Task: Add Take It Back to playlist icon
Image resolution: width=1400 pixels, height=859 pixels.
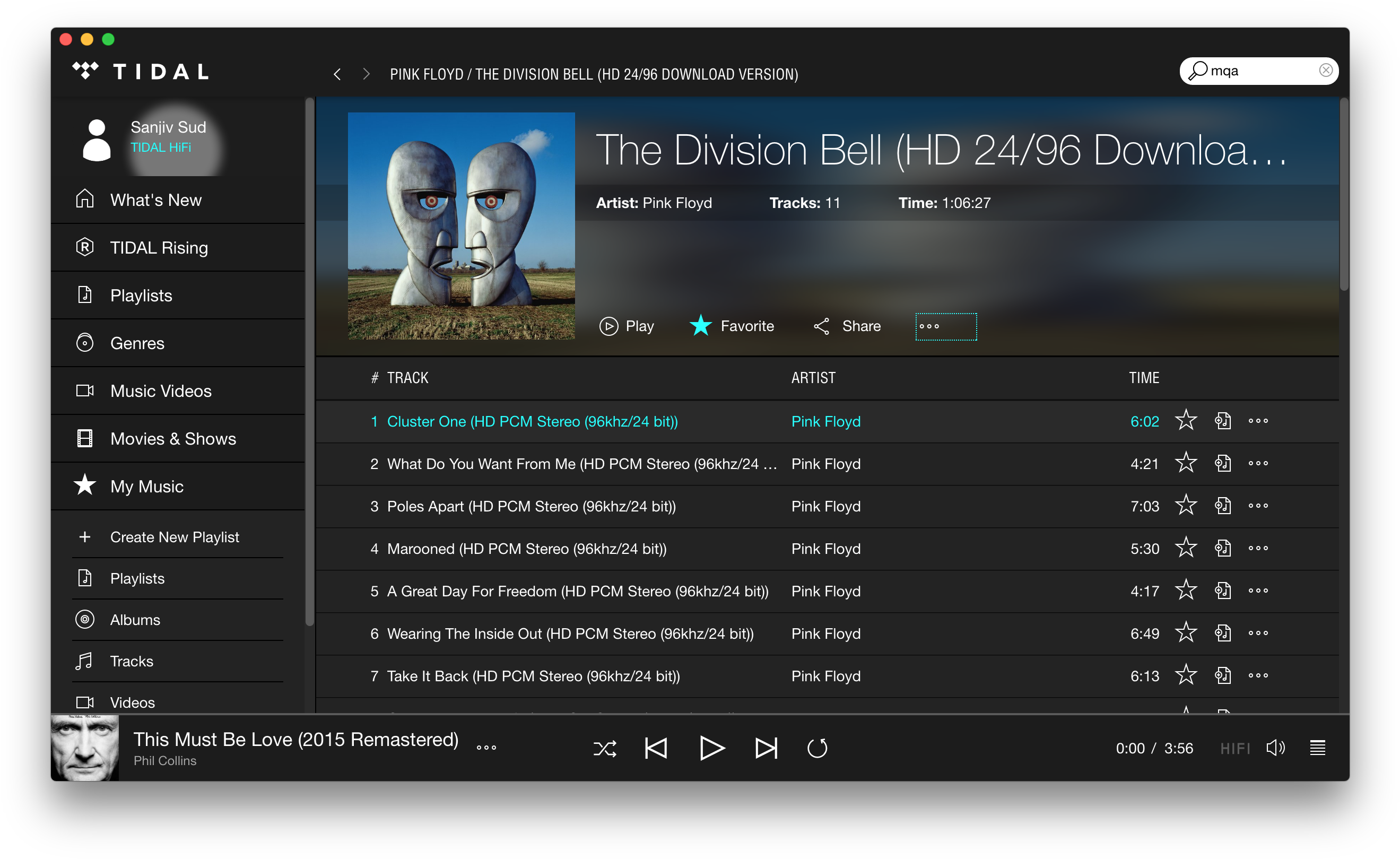Action: (1223, 675)
